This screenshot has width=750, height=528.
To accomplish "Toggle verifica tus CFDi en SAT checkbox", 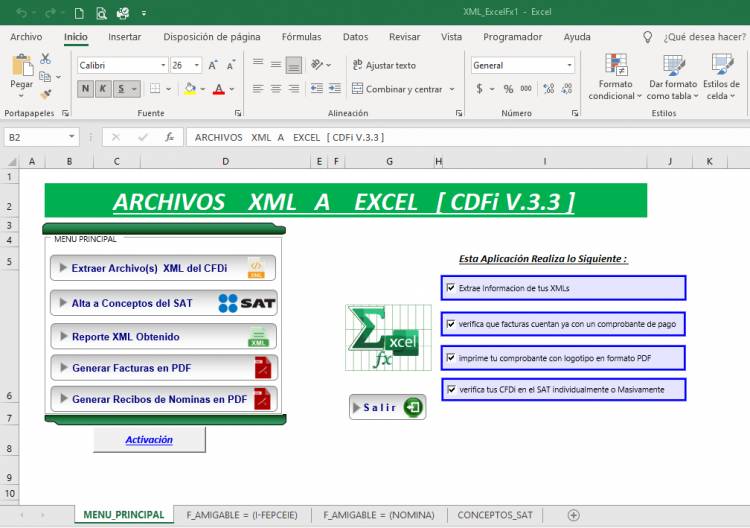I will coord(451,389).
